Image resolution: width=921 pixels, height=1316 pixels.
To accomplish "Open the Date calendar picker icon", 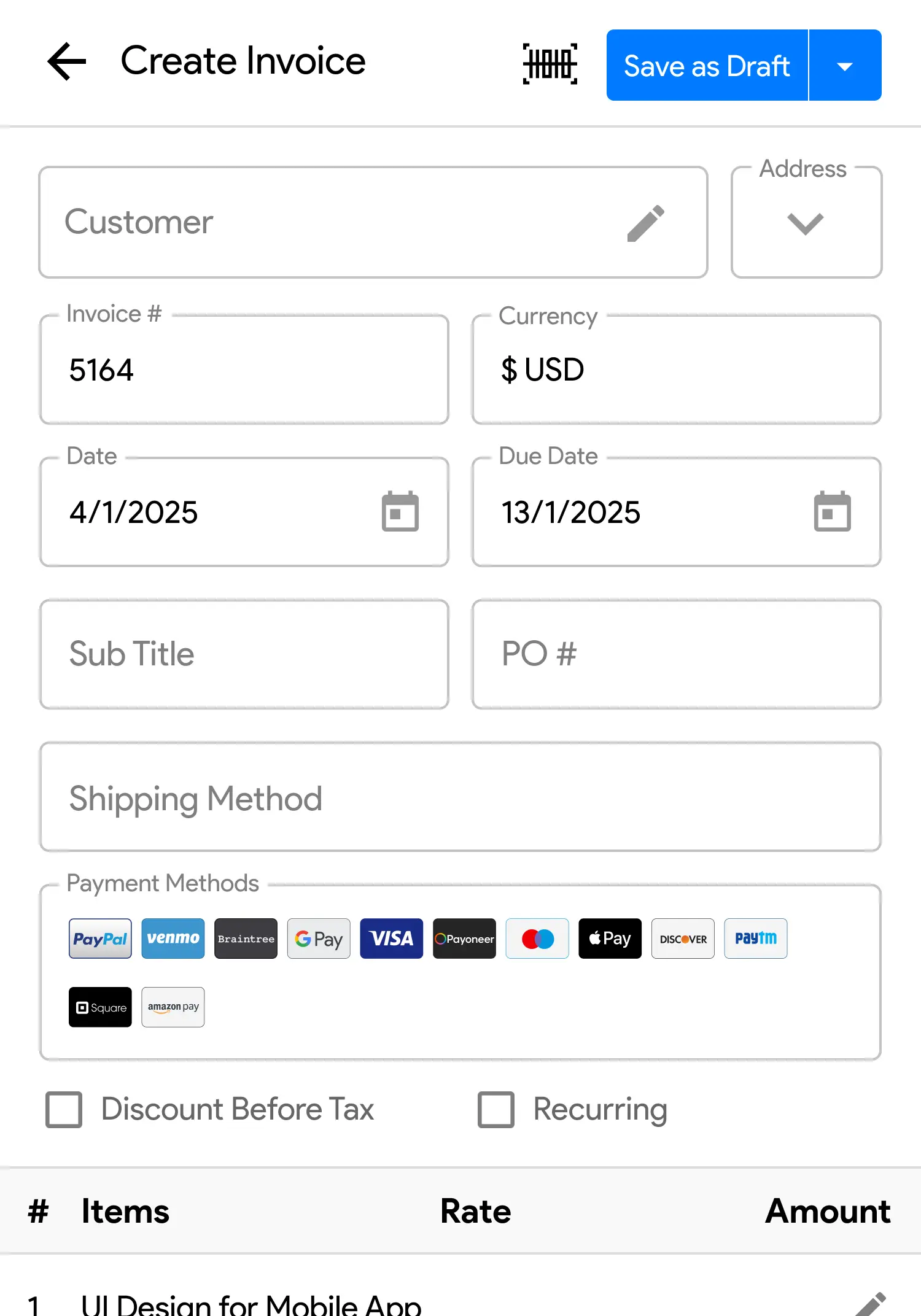I will (x=400, y=511).
